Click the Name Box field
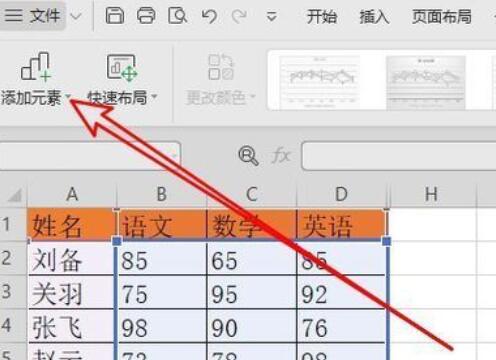This screenshot has width=496, height=360. pos(89,155)
